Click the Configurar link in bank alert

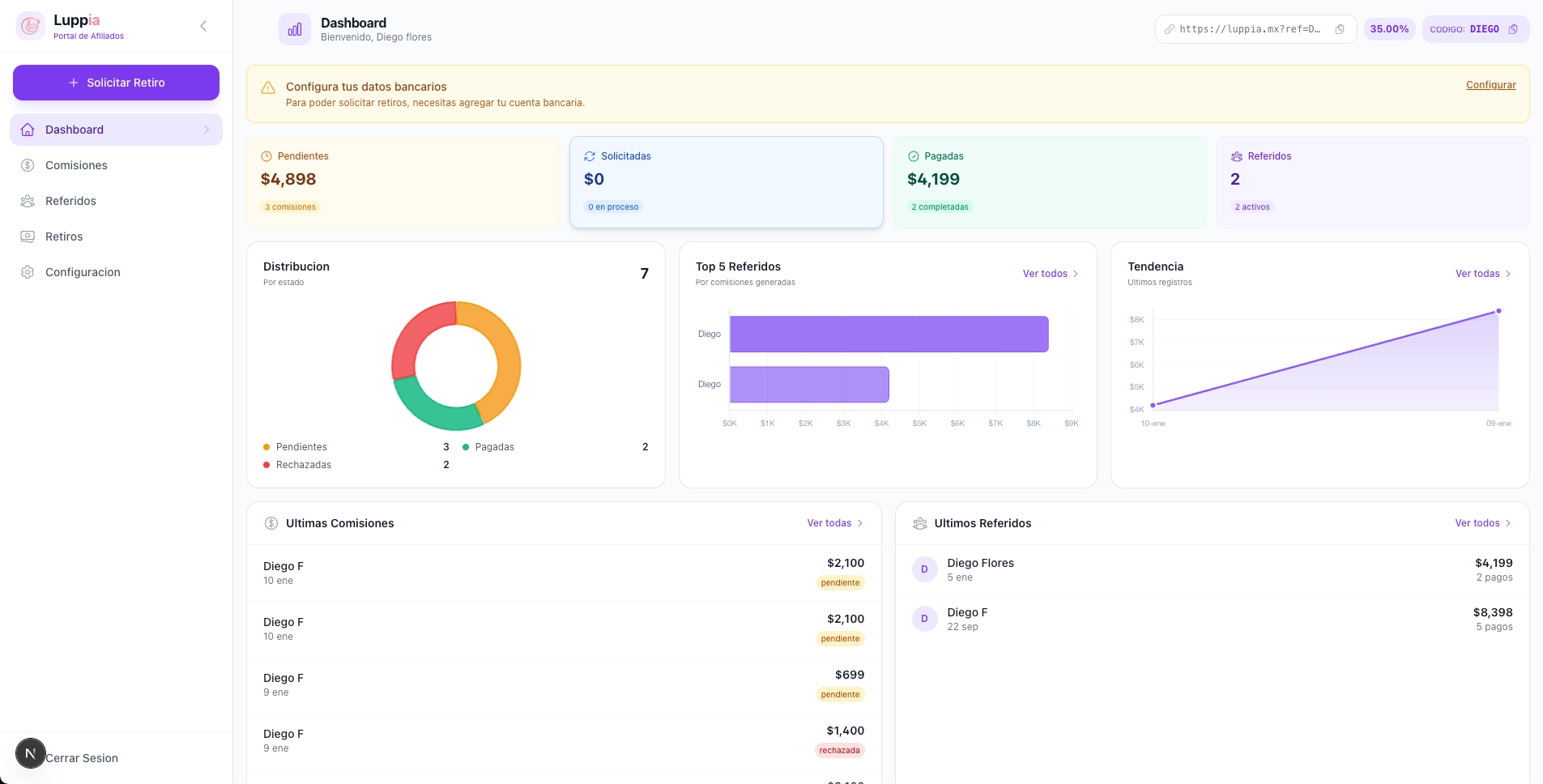click(x=1490, y=85)
